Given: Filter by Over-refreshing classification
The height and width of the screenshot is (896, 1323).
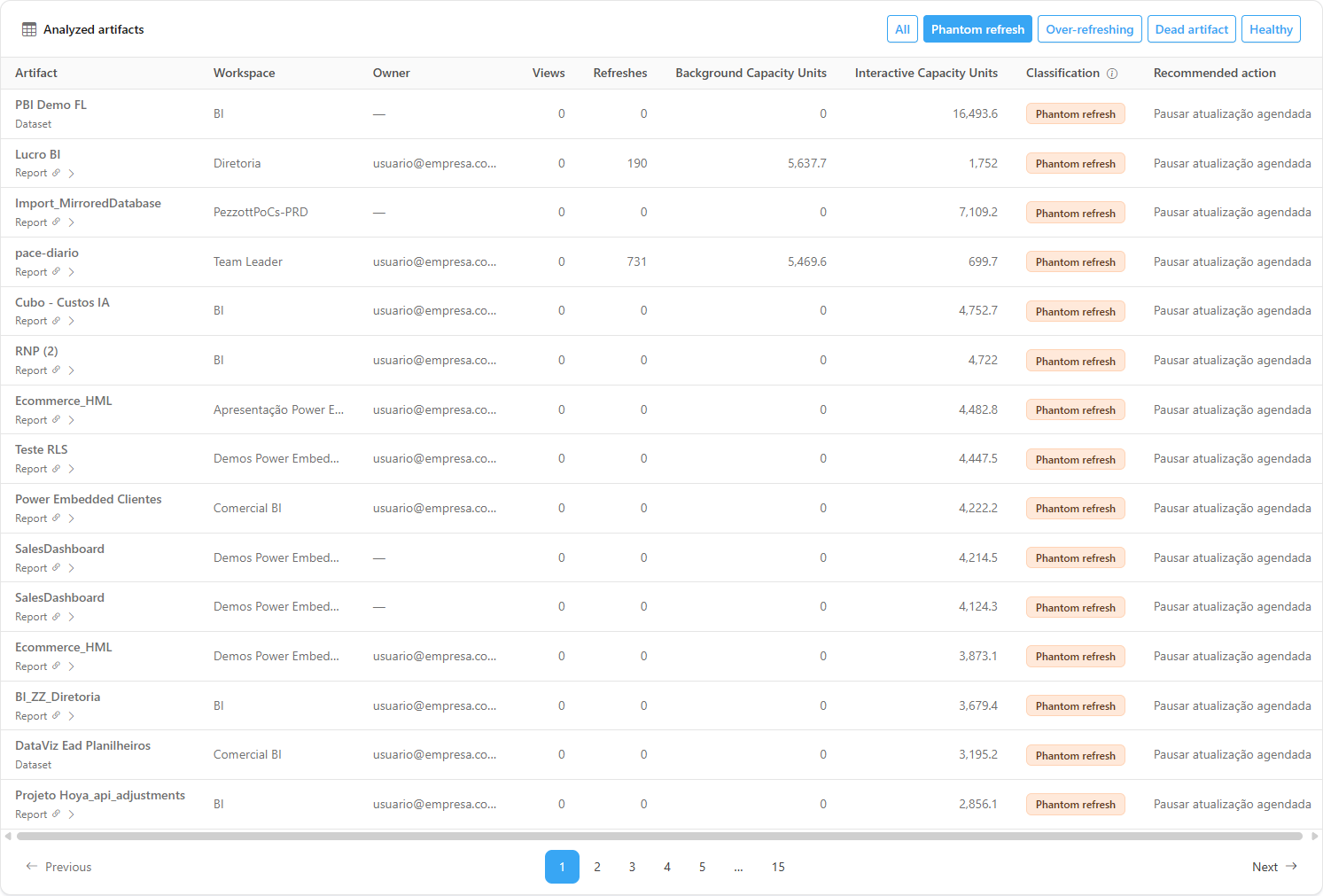Looking at the screenshot, I should click(1090, 29).
